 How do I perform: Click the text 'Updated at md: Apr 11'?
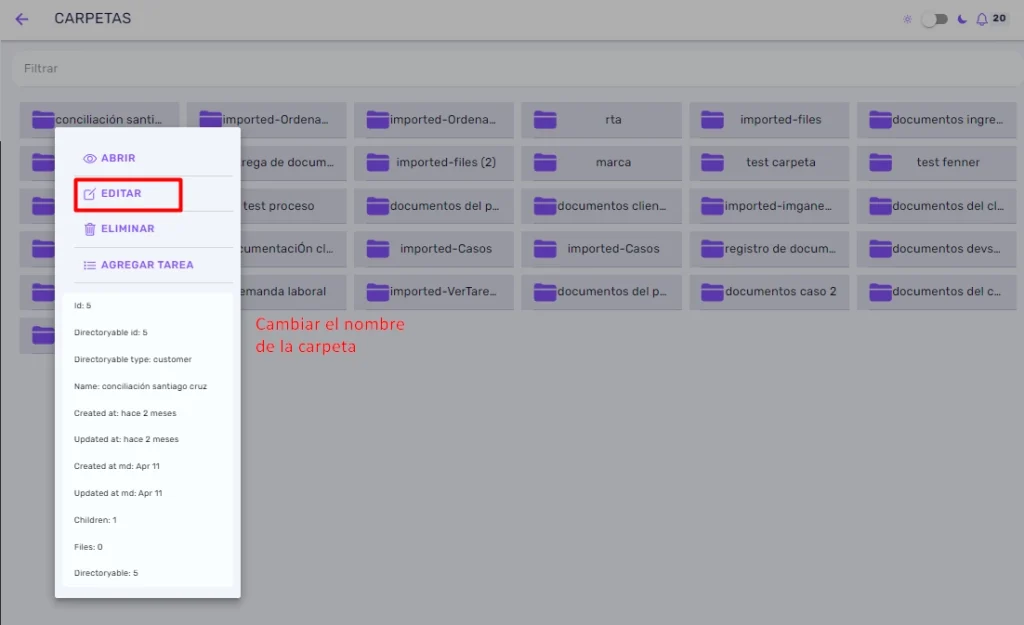click(x=118, y=493)
